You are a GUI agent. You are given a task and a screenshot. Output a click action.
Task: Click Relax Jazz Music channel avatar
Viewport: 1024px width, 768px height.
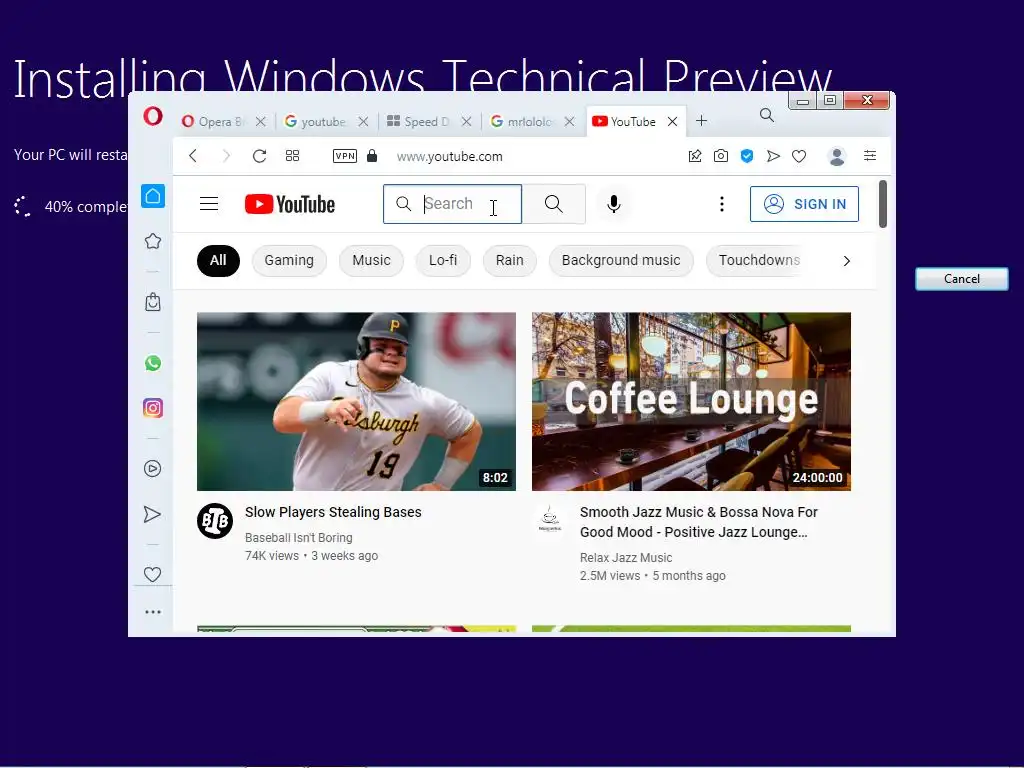point(550,520)
